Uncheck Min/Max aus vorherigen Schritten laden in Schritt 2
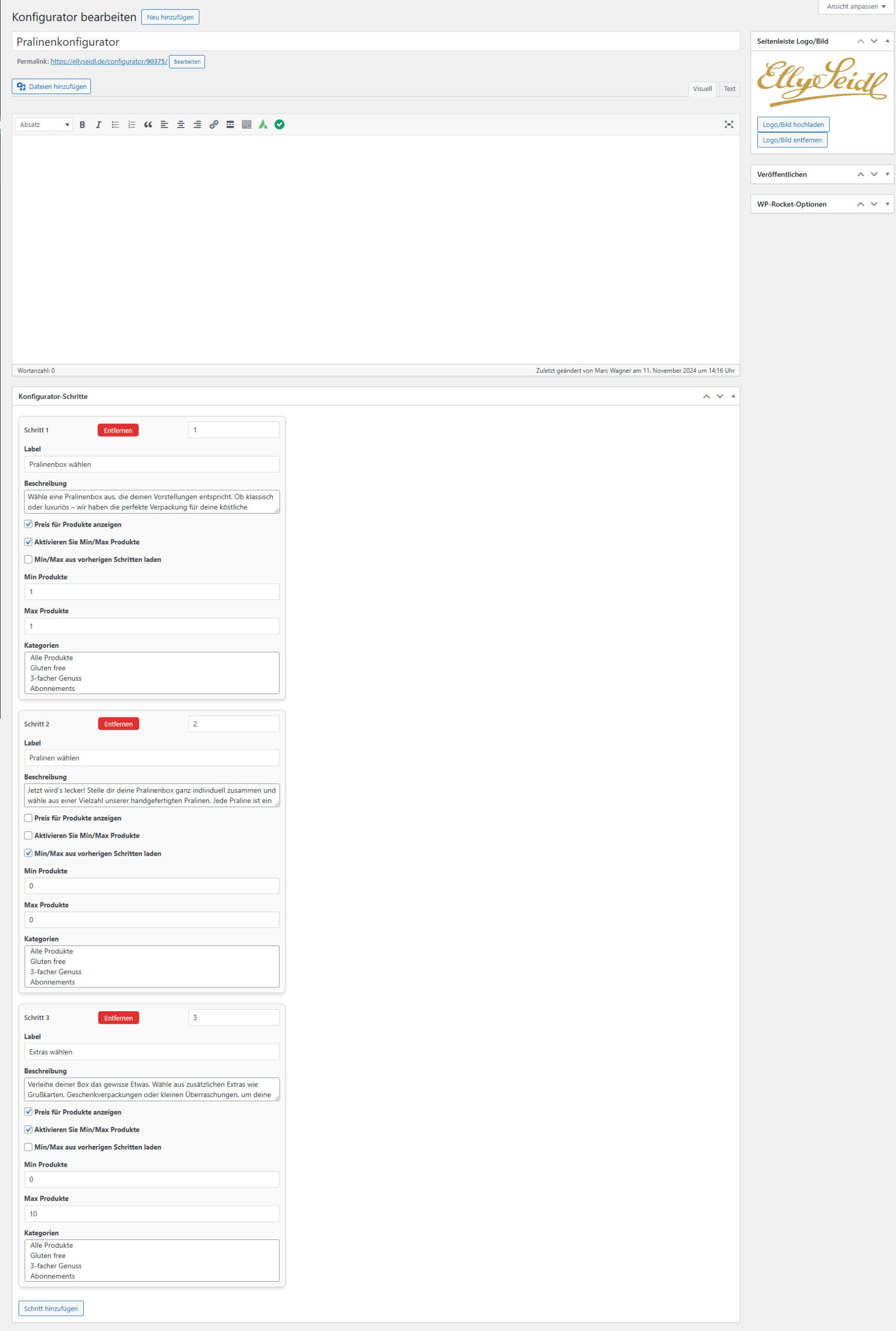Image resolution: width=896 pixels, height=1331 pixels. (28, 853)
